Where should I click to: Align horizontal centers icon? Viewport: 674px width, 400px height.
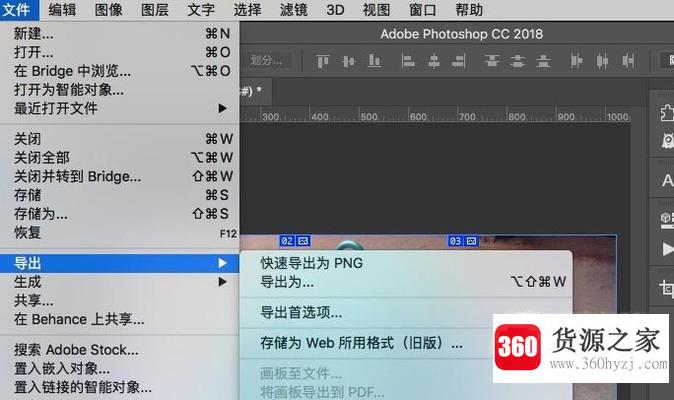coord(434,61)
